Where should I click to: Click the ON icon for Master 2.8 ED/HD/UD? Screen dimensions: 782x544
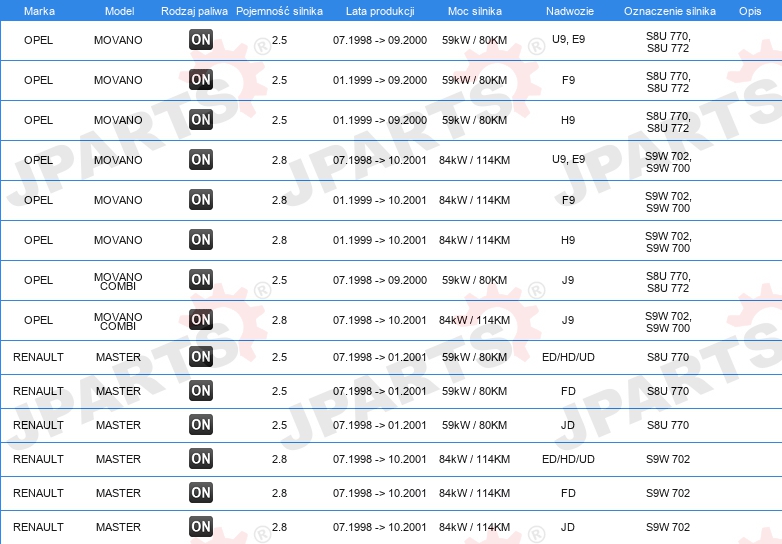(201, 459)
